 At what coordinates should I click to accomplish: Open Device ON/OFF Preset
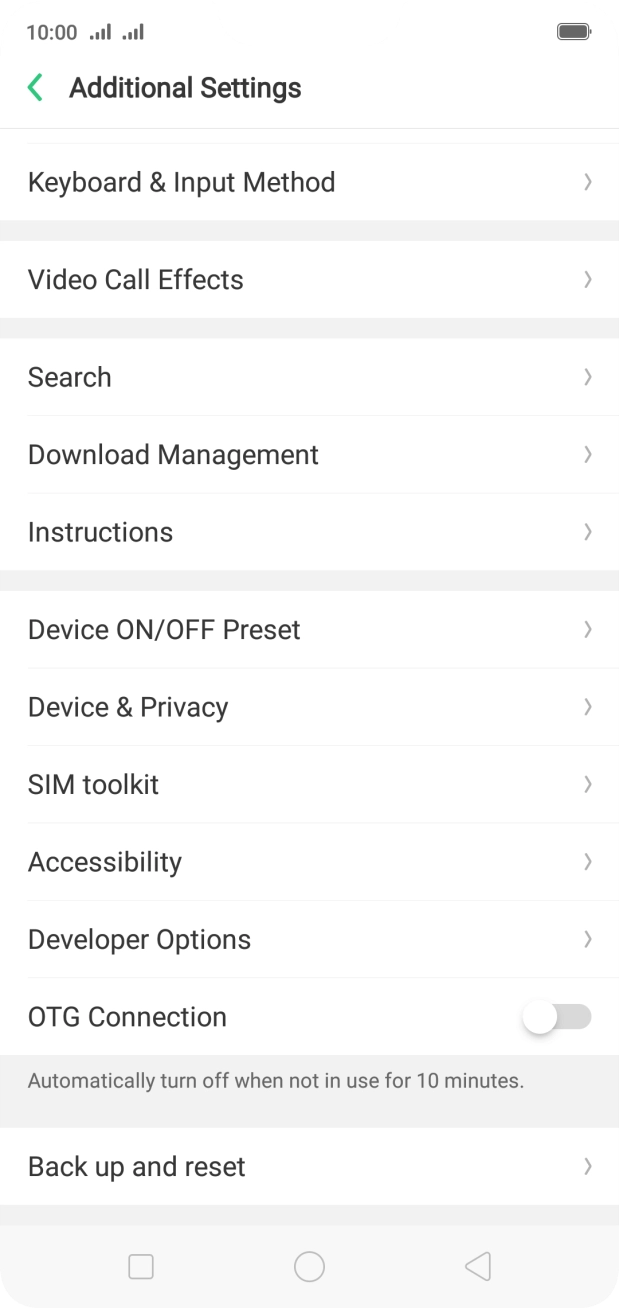pos(164,630)
